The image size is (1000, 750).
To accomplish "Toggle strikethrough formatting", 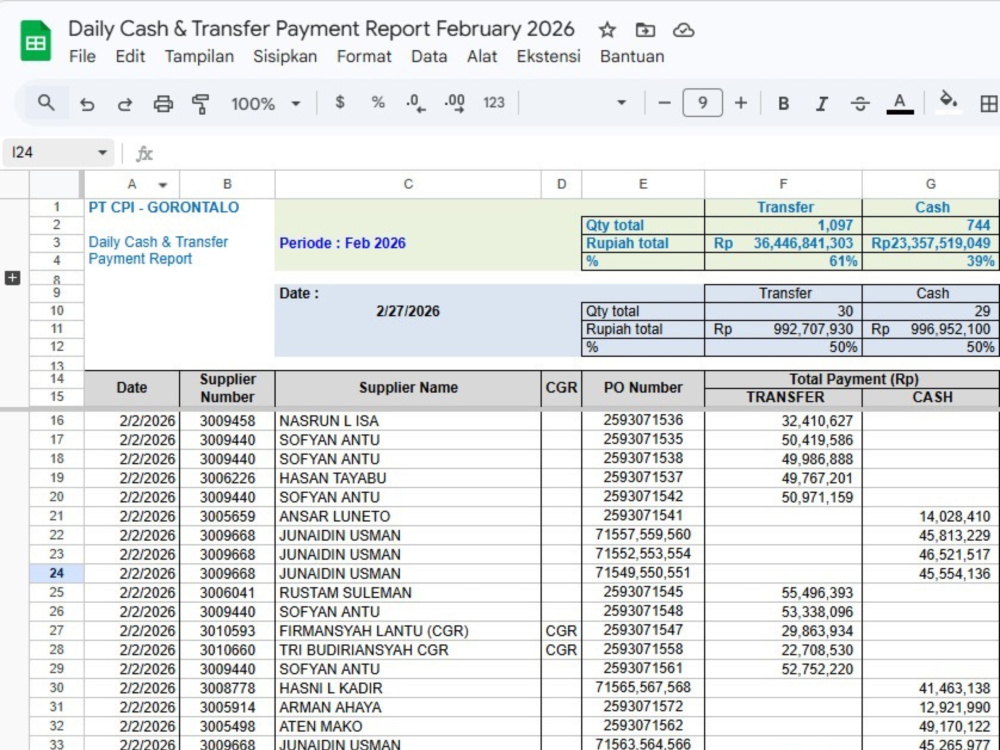I will pos(860,103).
